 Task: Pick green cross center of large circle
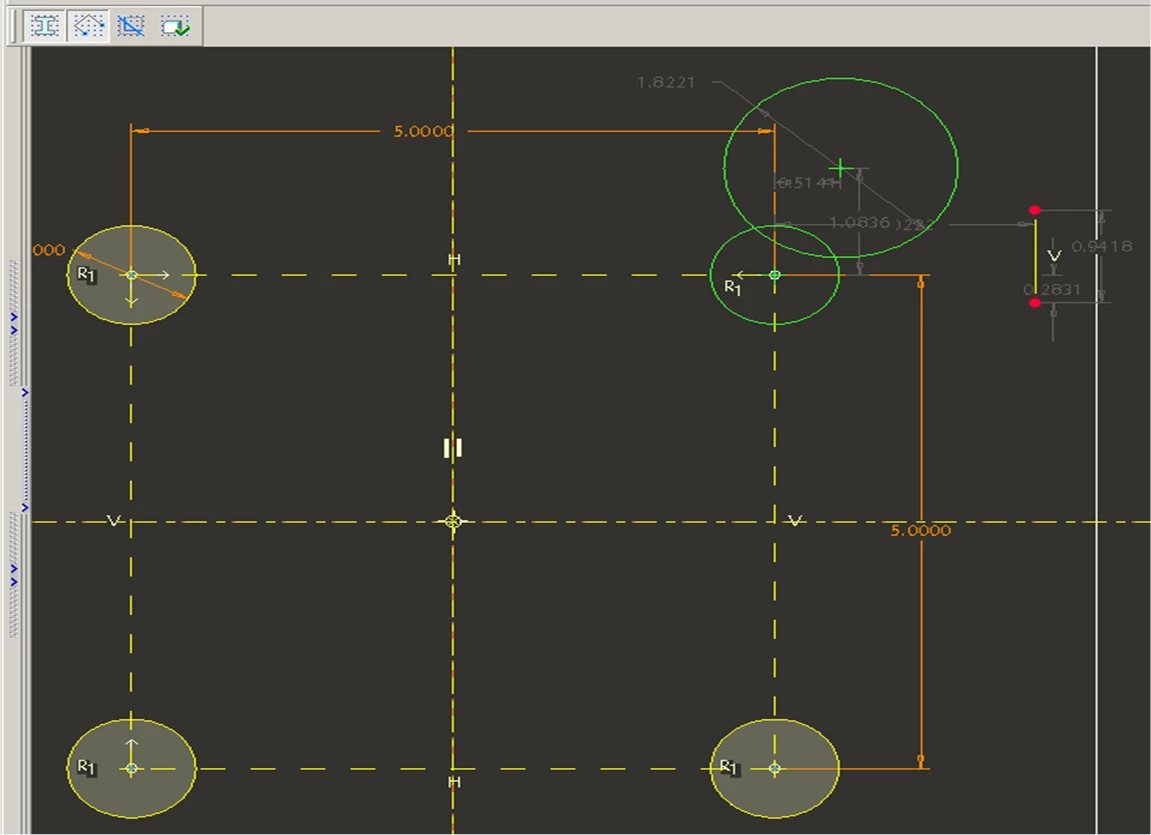coord(840,168)
